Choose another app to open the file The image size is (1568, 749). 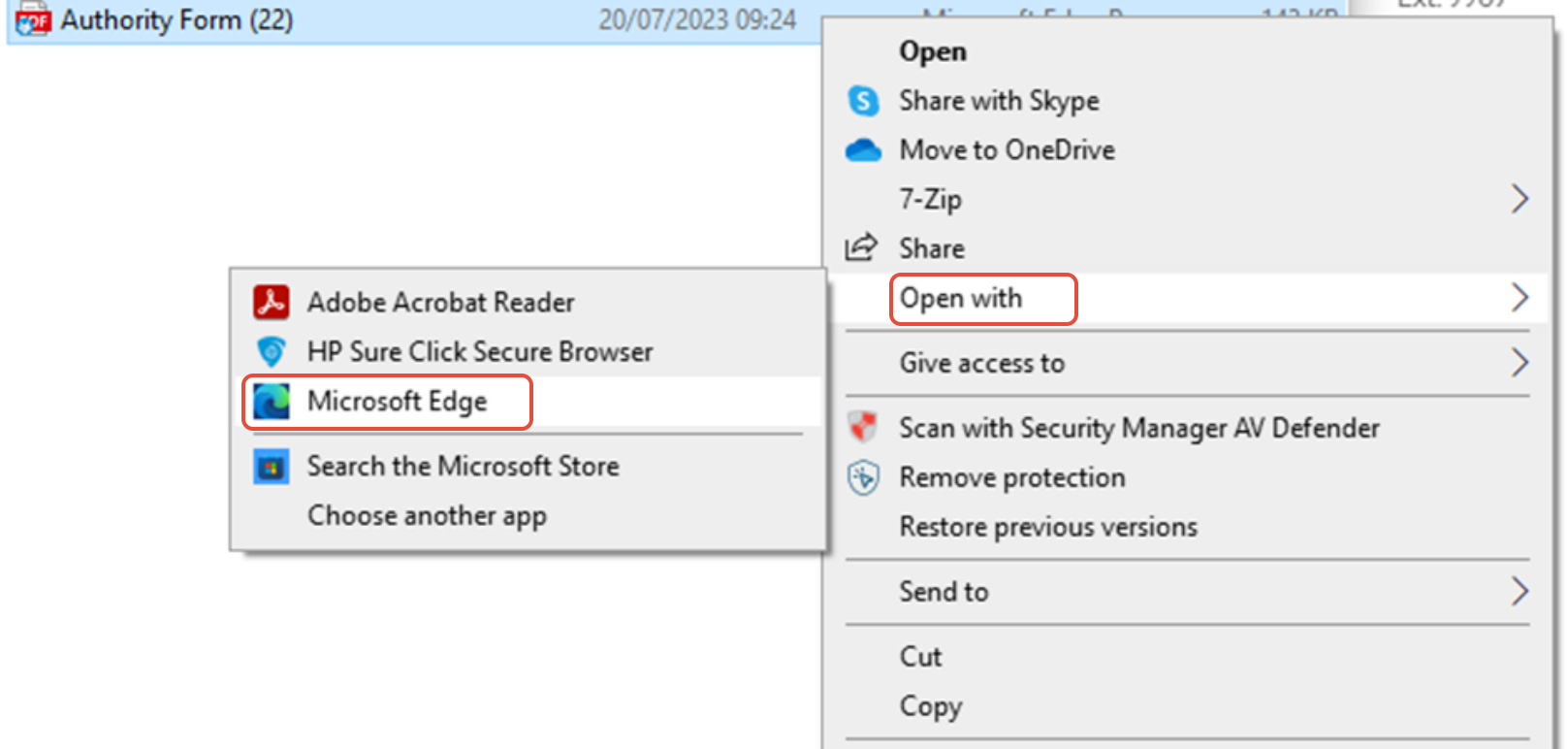427,515
